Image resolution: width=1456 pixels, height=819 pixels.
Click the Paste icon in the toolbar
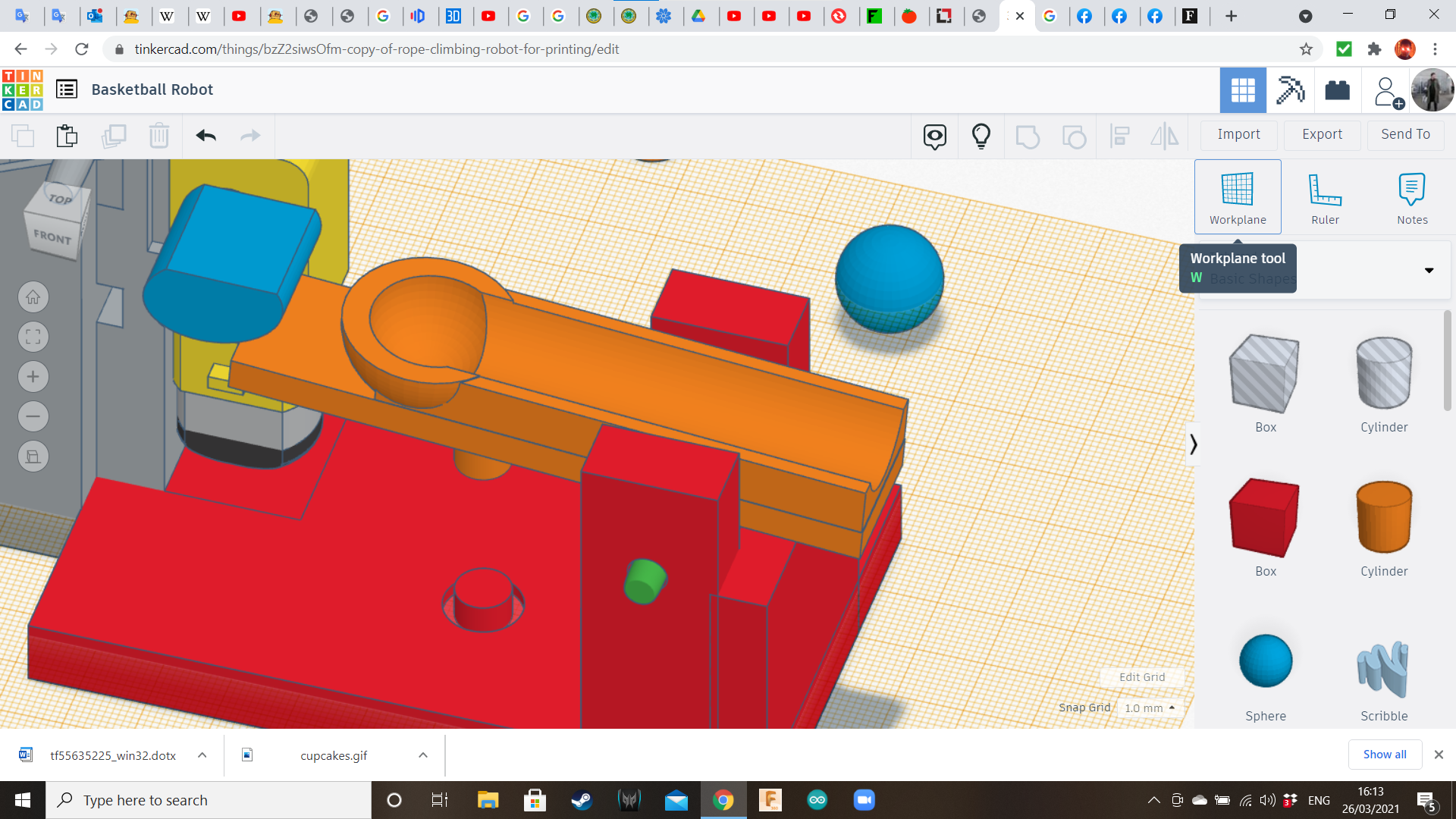tap(67, 136)
